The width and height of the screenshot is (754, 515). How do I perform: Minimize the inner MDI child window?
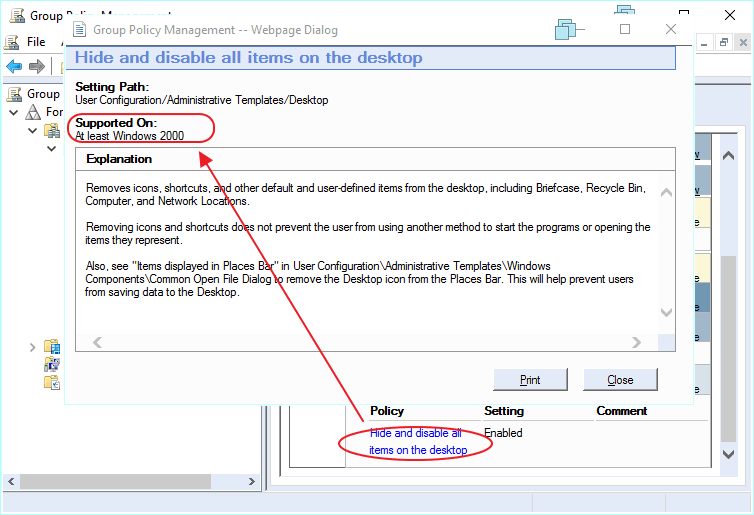pos(704,43)
